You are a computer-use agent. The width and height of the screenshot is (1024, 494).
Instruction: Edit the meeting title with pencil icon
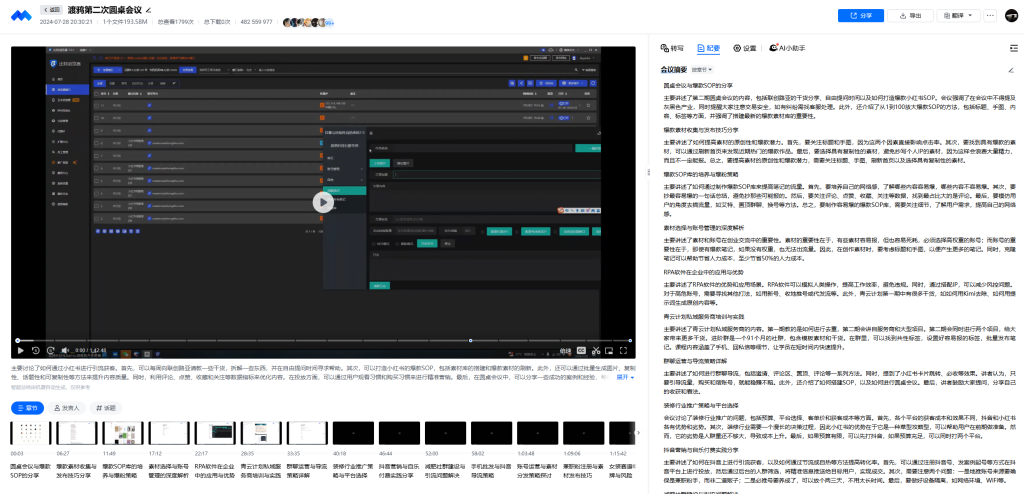[x=148, y=10]
